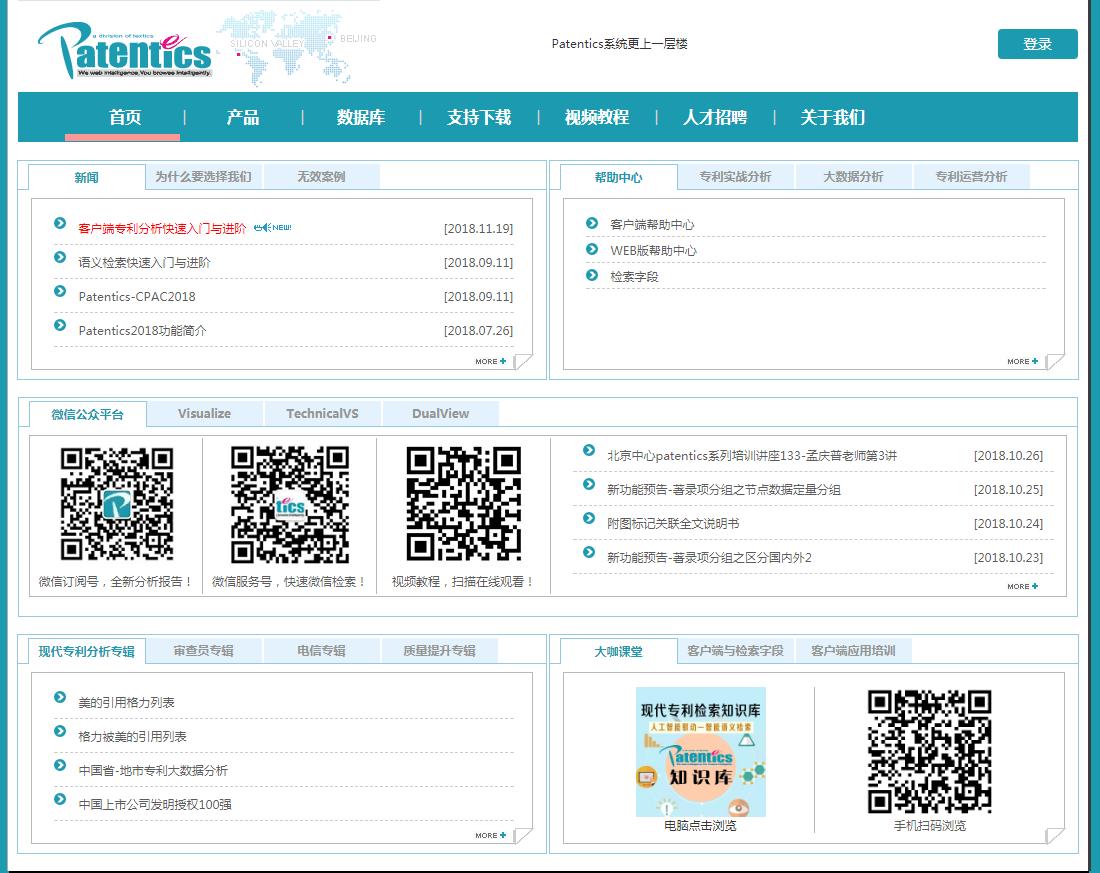Open the 中国省-地市专利大数据分析 link
1100x873 pixels.
(x=153, y=771)
